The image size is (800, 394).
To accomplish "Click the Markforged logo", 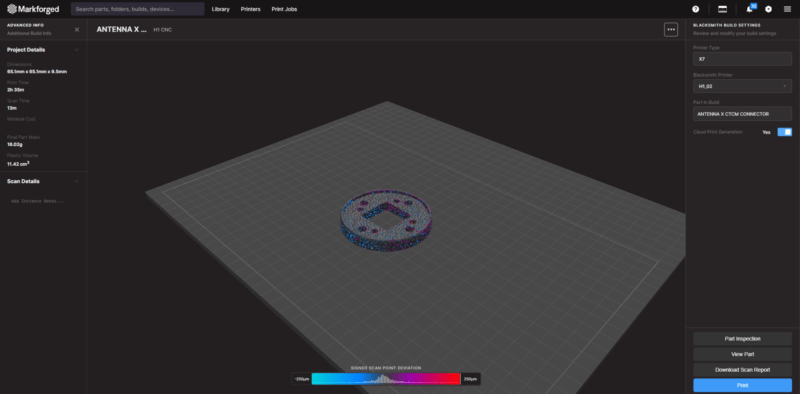I will coord(33,9).
